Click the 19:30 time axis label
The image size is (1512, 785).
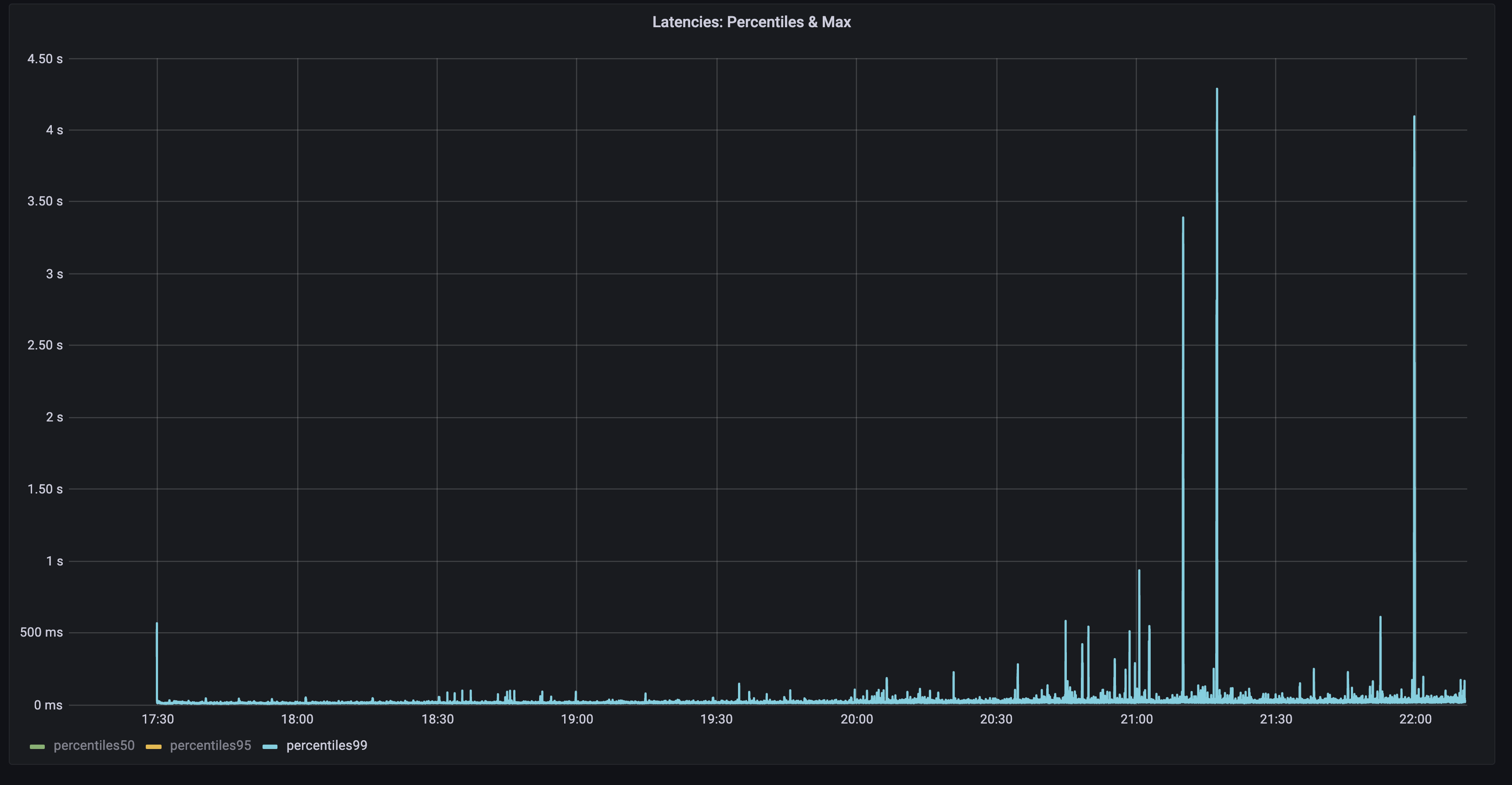[x=716, y=719]
